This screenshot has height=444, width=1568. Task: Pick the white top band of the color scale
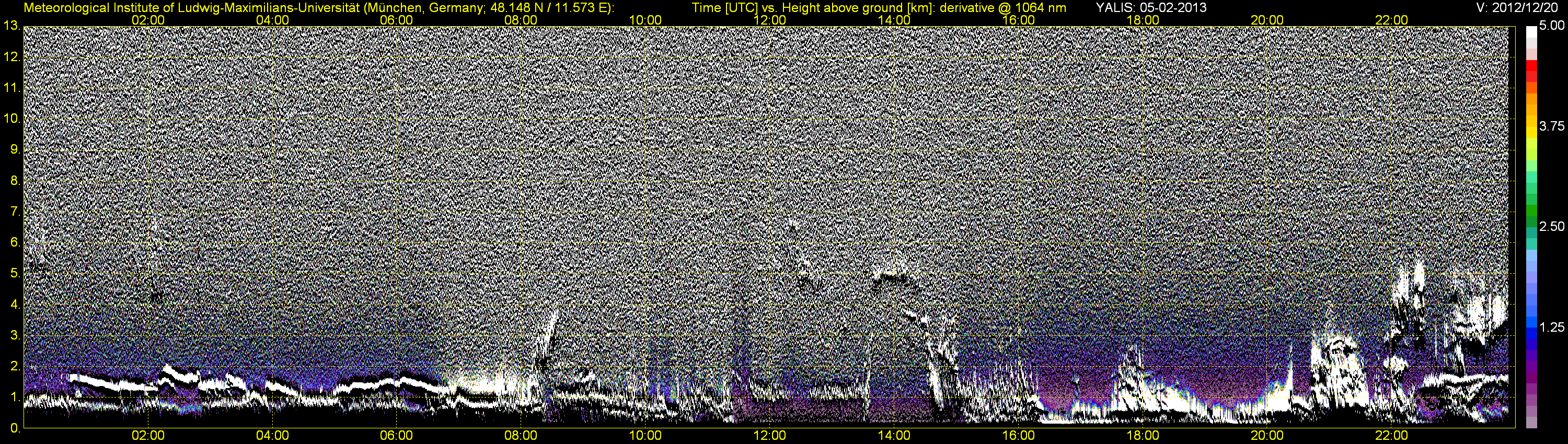(x=1531, y=32)
